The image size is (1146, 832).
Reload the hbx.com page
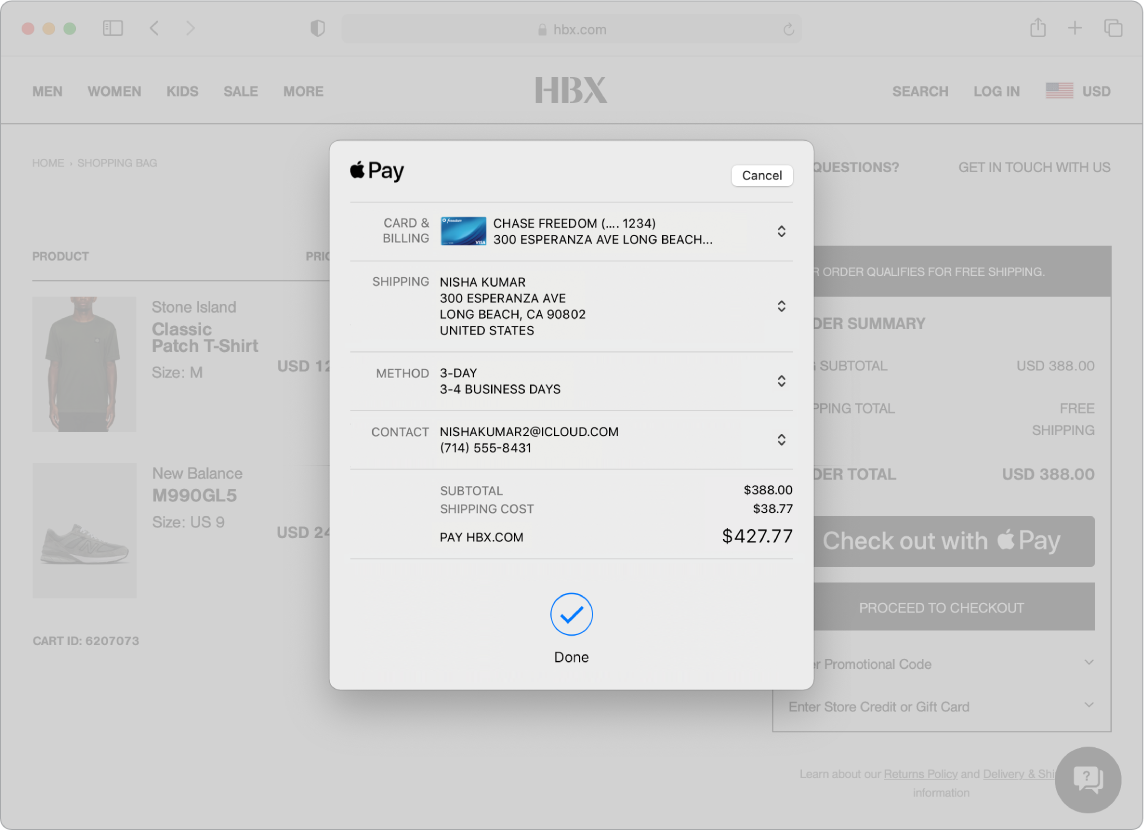tap(789, 29)
